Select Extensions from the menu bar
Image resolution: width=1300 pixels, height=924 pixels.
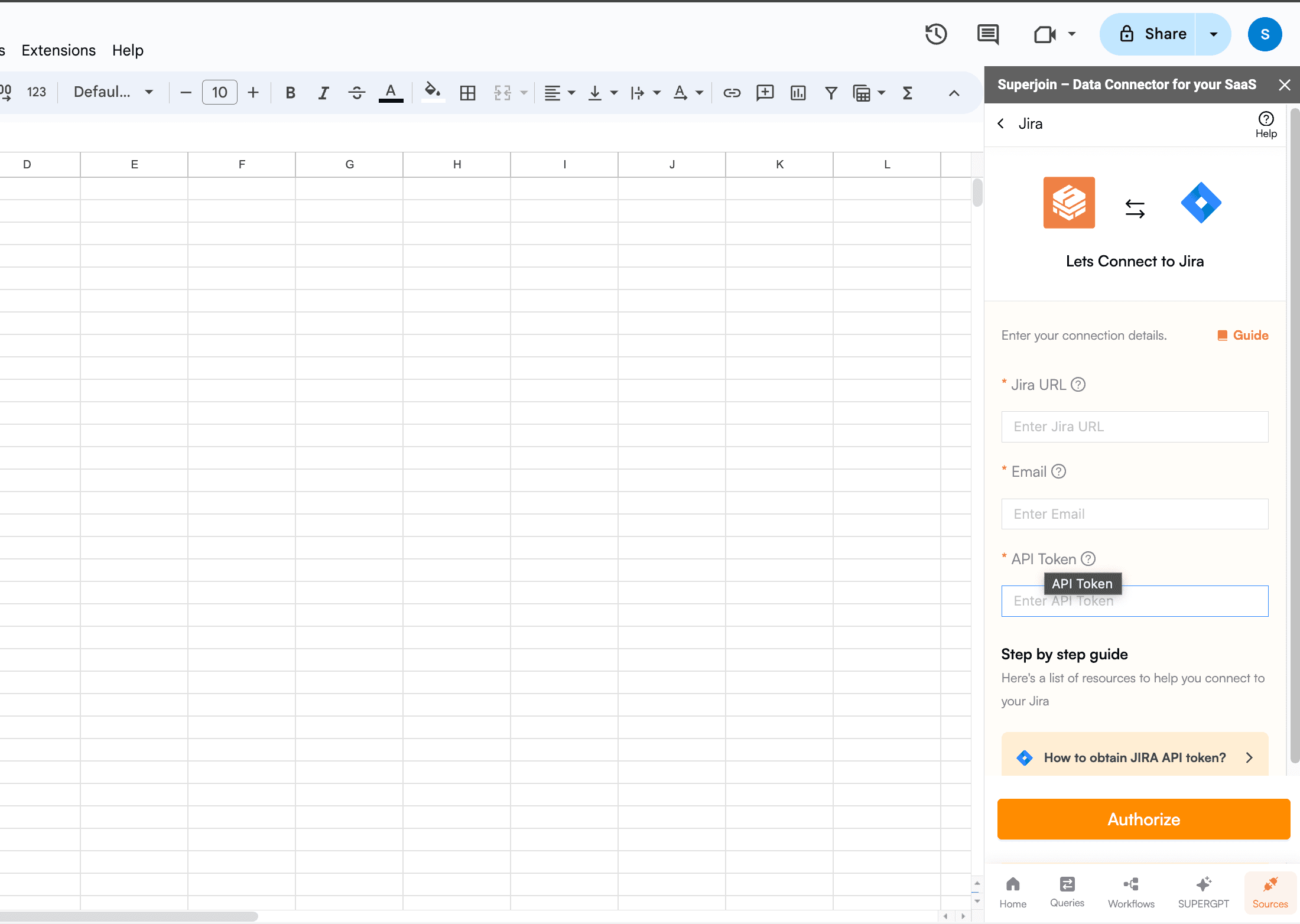pos(58,50)
